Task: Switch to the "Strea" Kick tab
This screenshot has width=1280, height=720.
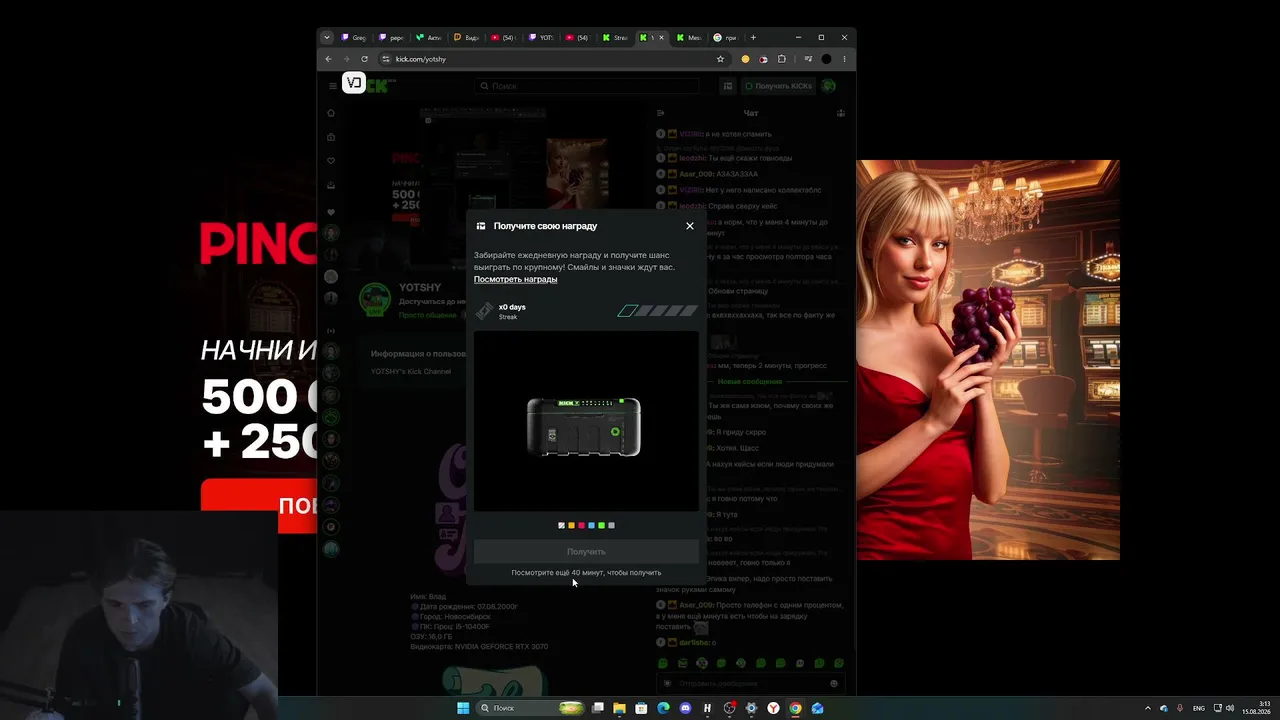Action: pos(616,38)
